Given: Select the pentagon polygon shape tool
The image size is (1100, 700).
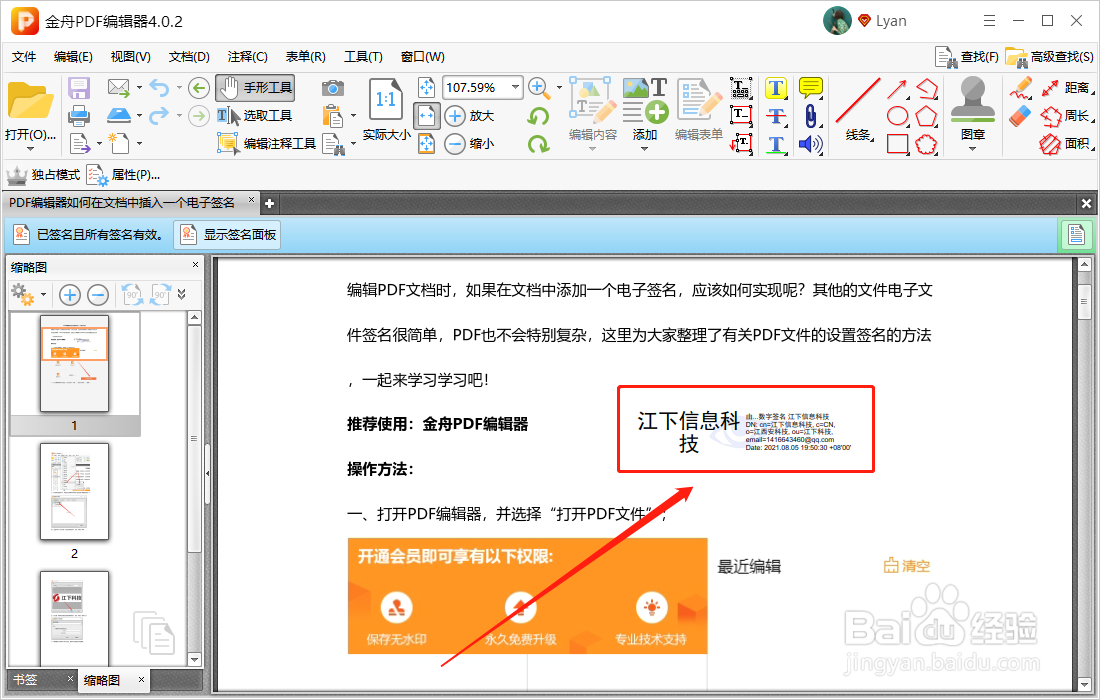Looking at the screenshot, I should click(x=927, y=116).
